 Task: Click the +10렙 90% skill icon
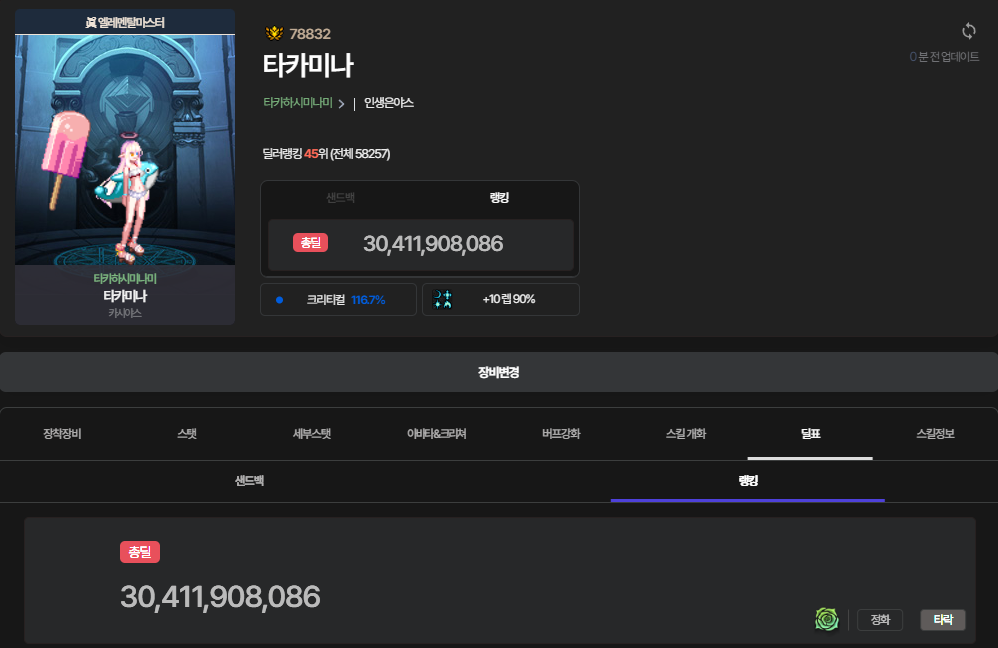pos(443,299)
